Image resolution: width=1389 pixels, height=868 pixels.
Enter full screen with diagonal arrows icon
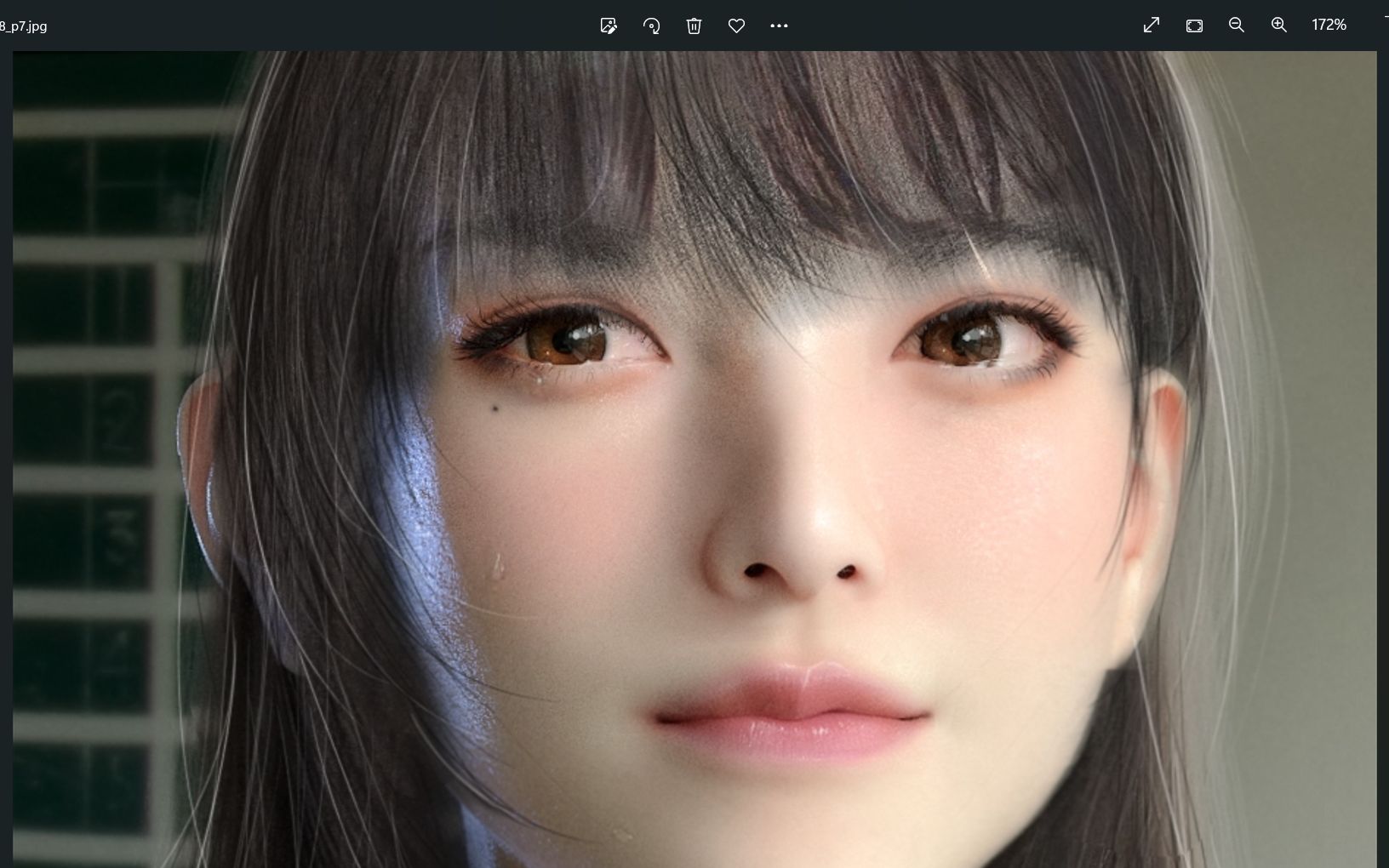1152,25
